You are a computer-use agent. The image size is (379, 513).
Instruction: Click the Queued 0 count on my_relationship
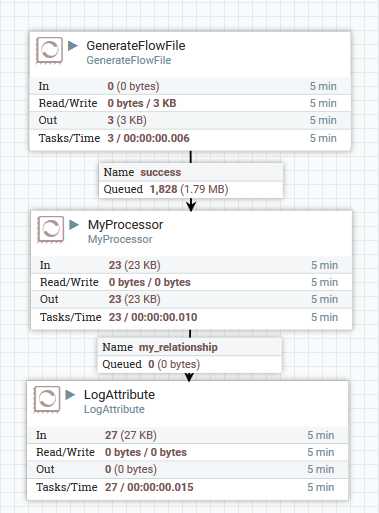pos(151,364)
